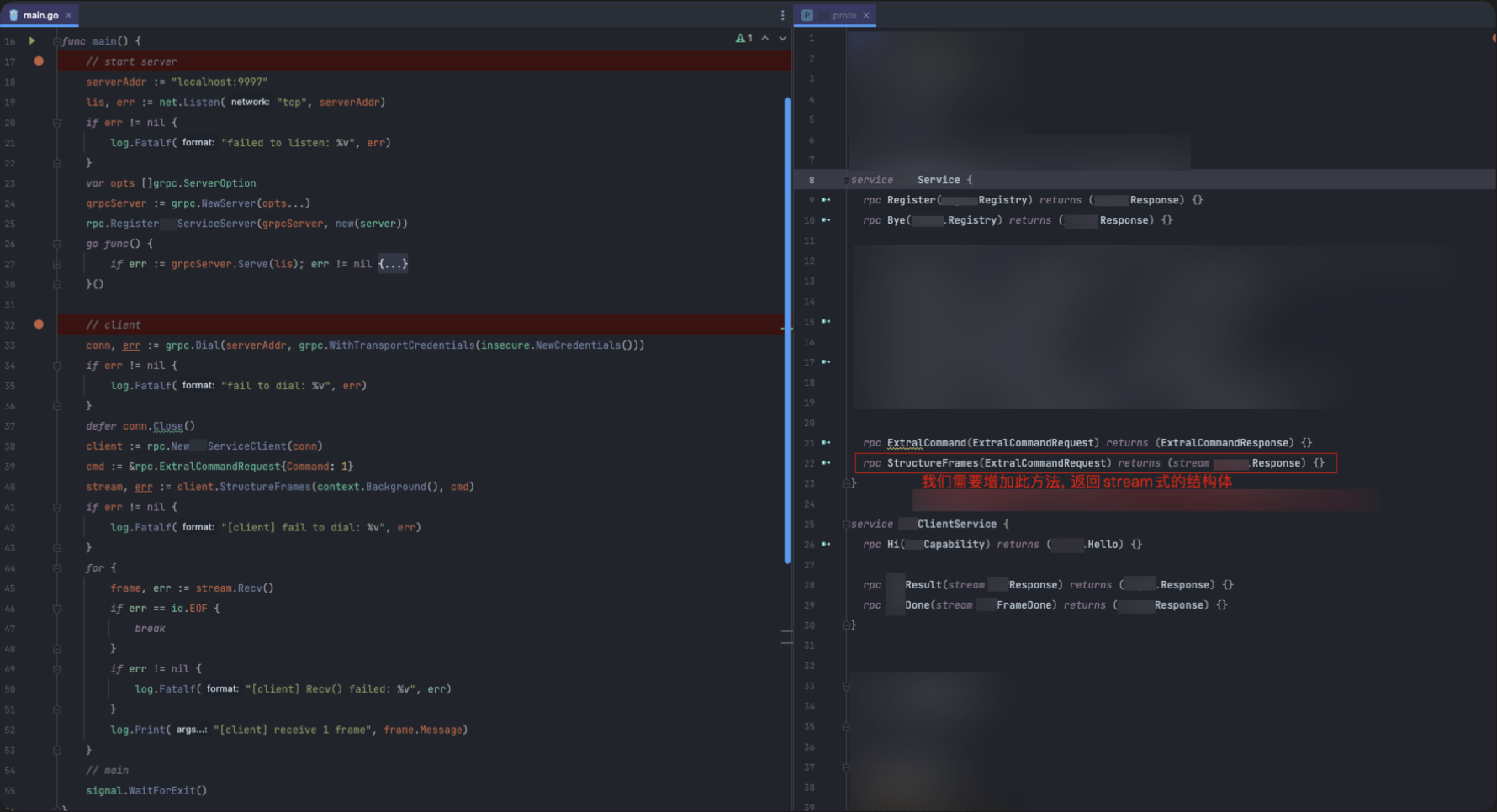This screenshot has height=812, width=1497.
Task: Click 'grpc.Dial' call on line 33
Action: pos(193,345)
